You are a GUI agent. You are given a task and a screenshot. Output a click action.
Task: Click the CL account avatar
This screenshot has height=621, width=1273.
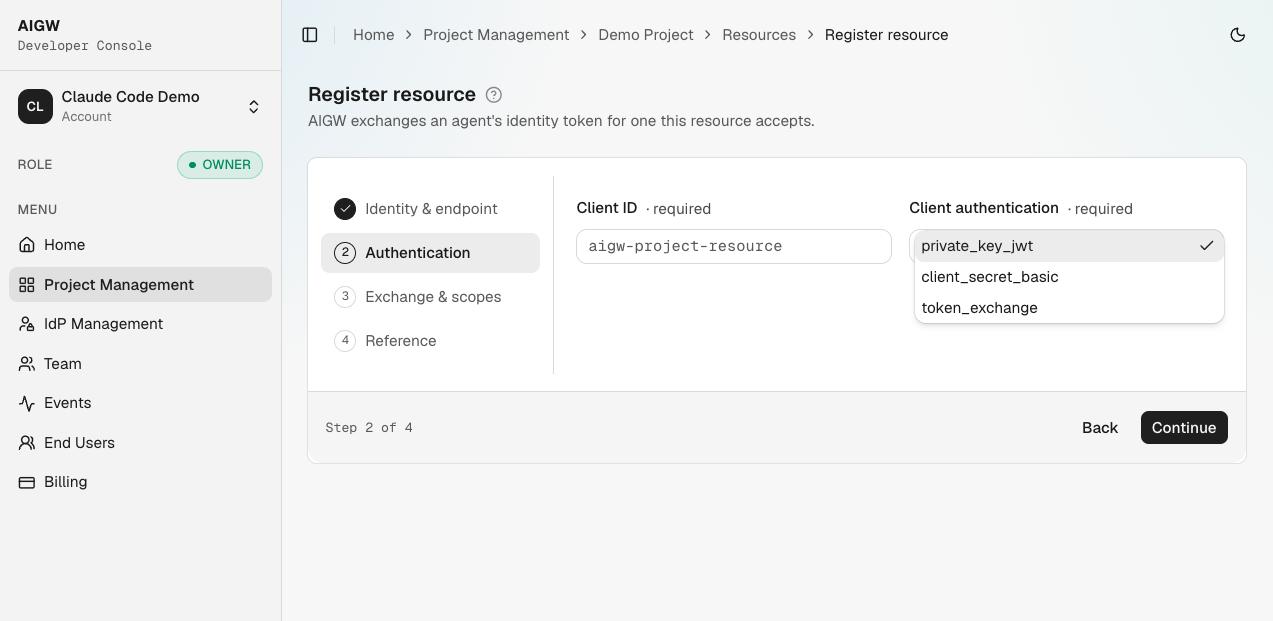(35, 106)
